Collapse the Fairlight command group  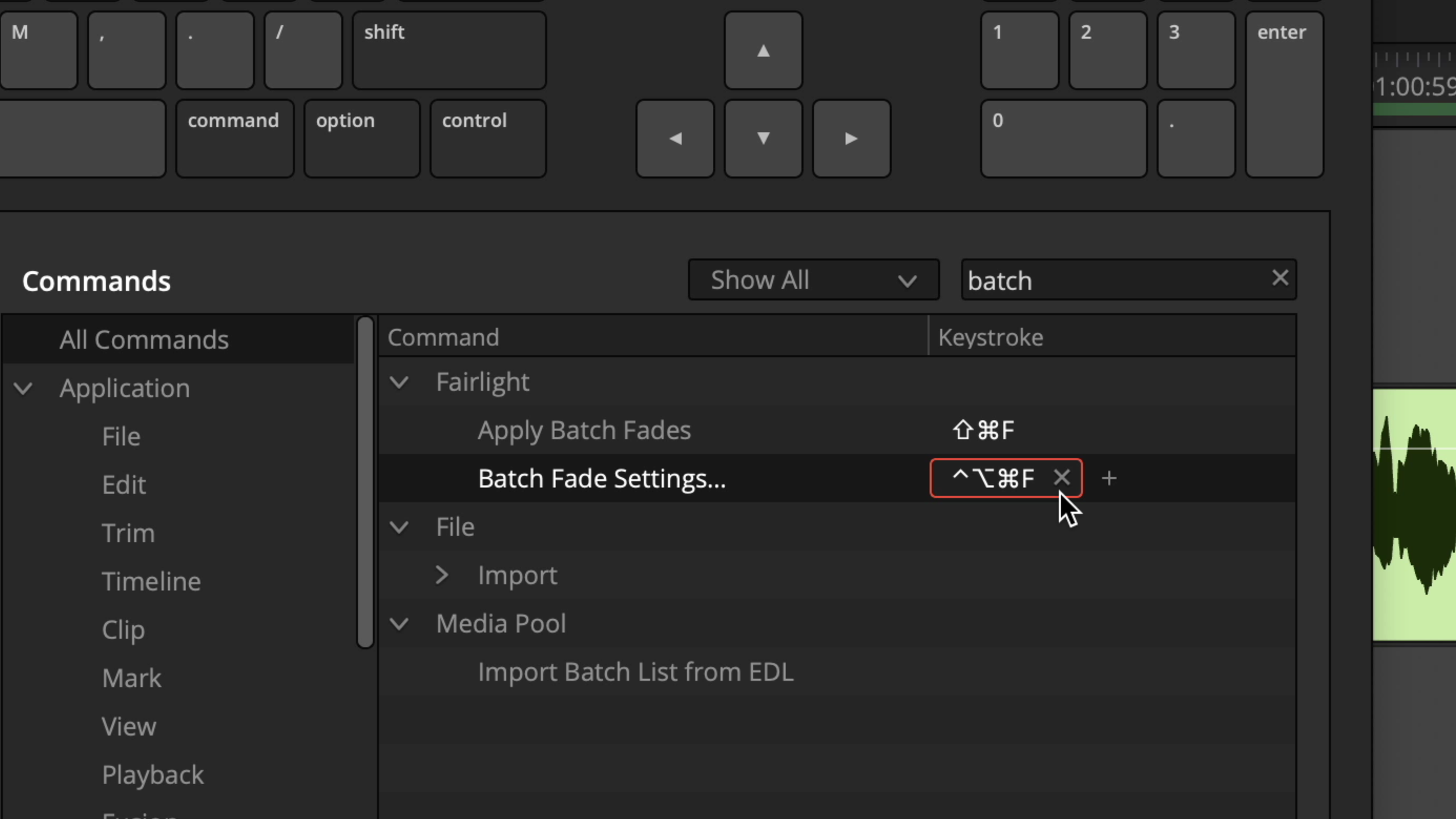[400, 382]
